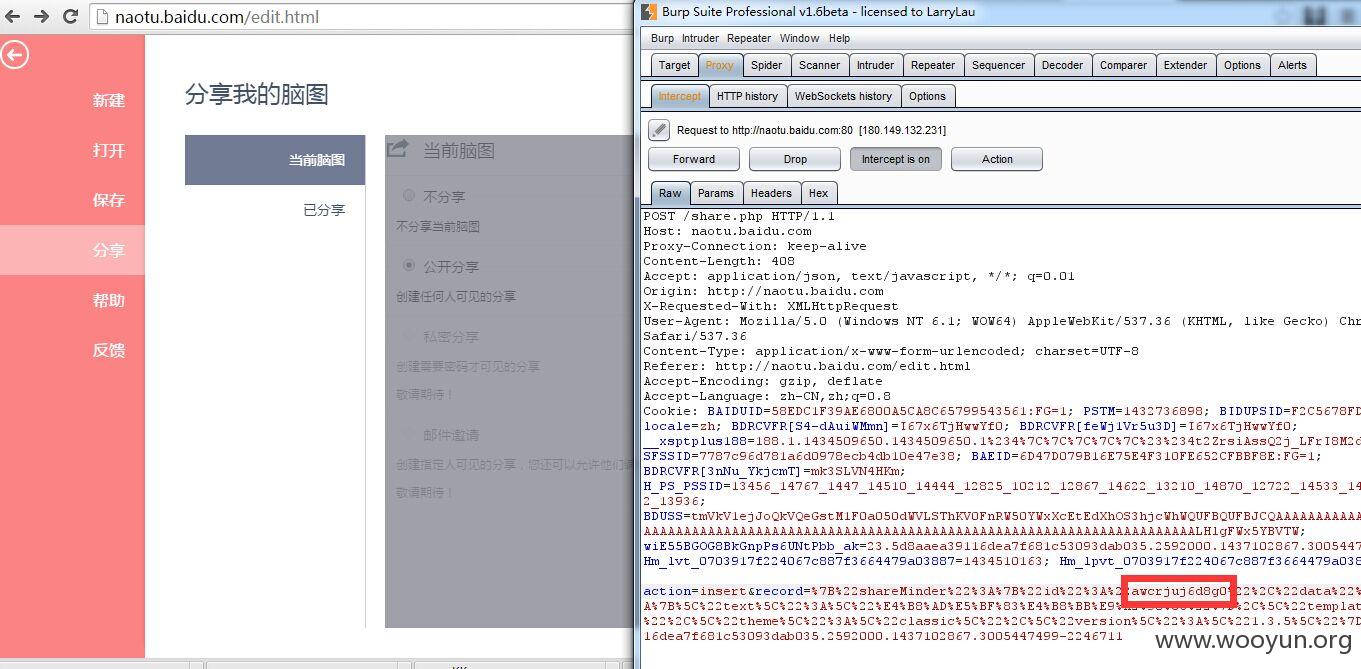Switch to the Hex view tab

(x=818, y=193)
